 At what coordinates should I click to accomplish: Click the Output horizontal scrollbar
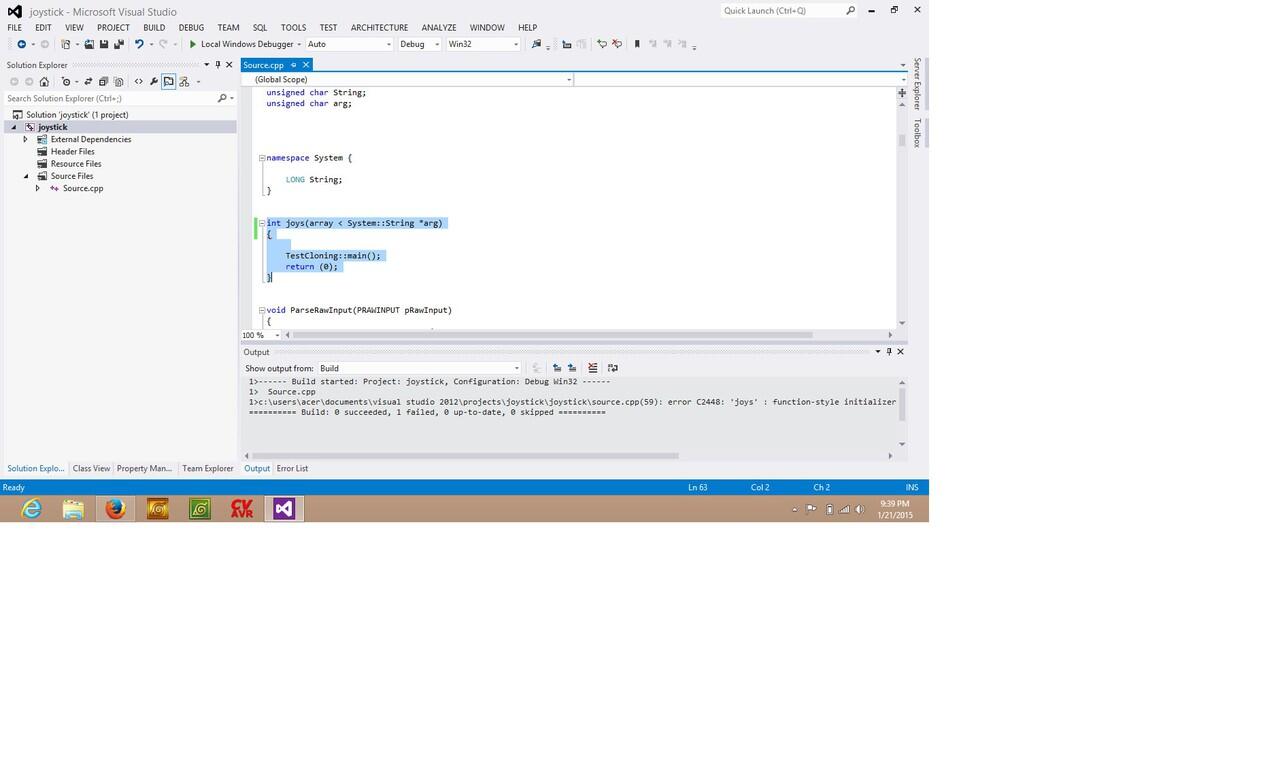465,456
